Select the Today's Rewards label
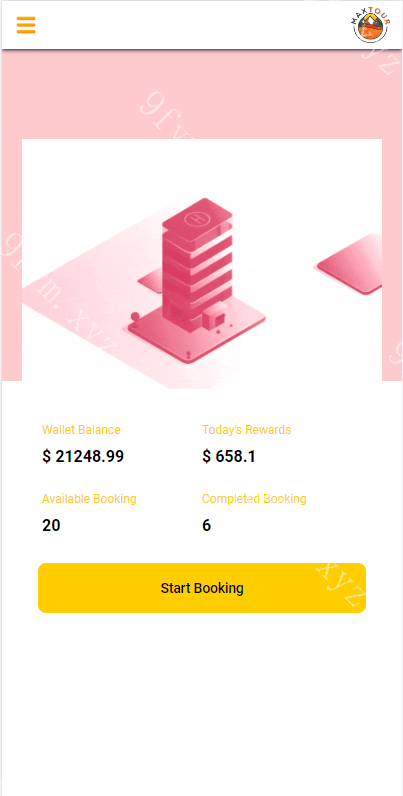 point(246,430)
